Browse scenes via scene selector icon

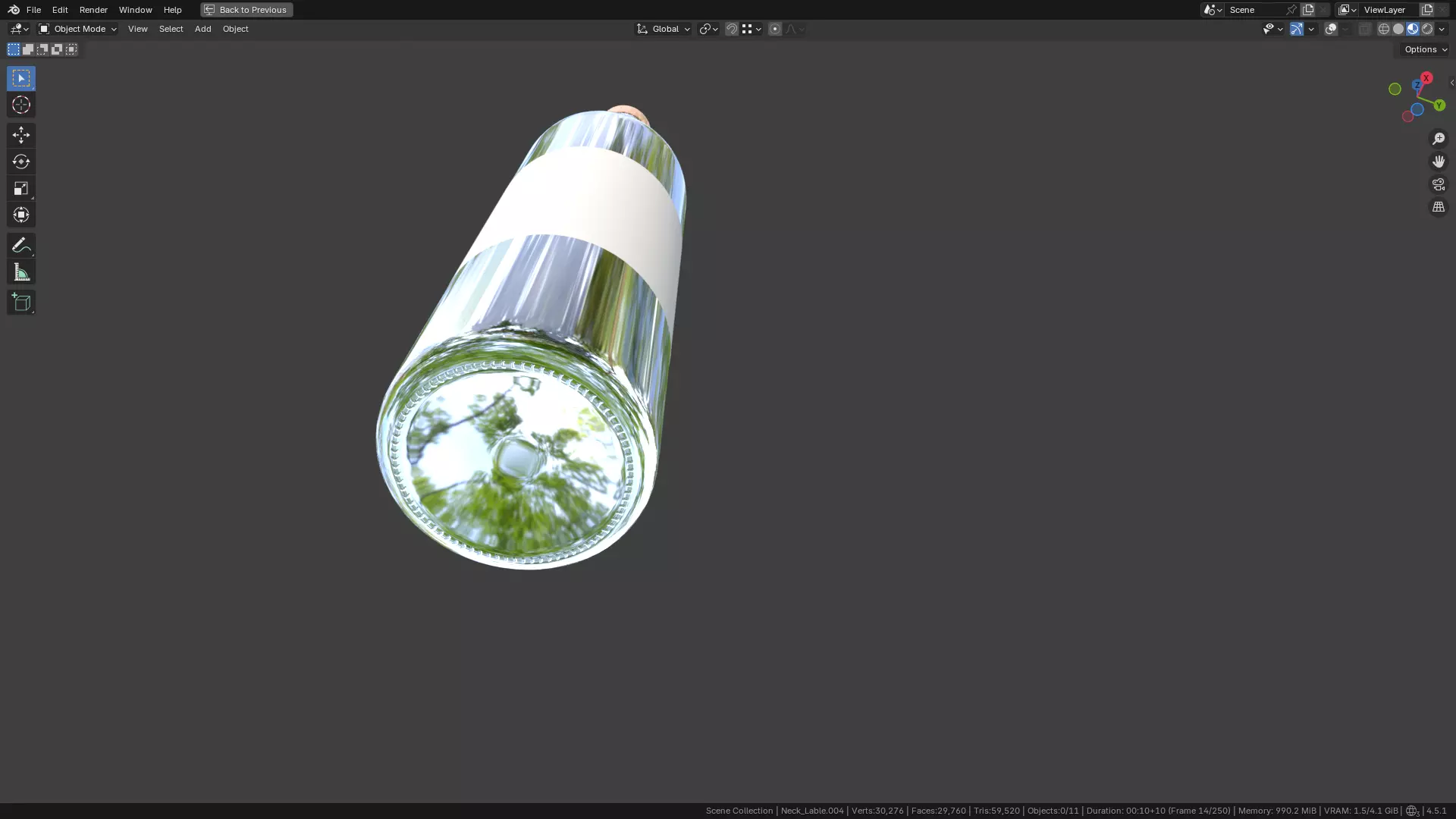1213,10
